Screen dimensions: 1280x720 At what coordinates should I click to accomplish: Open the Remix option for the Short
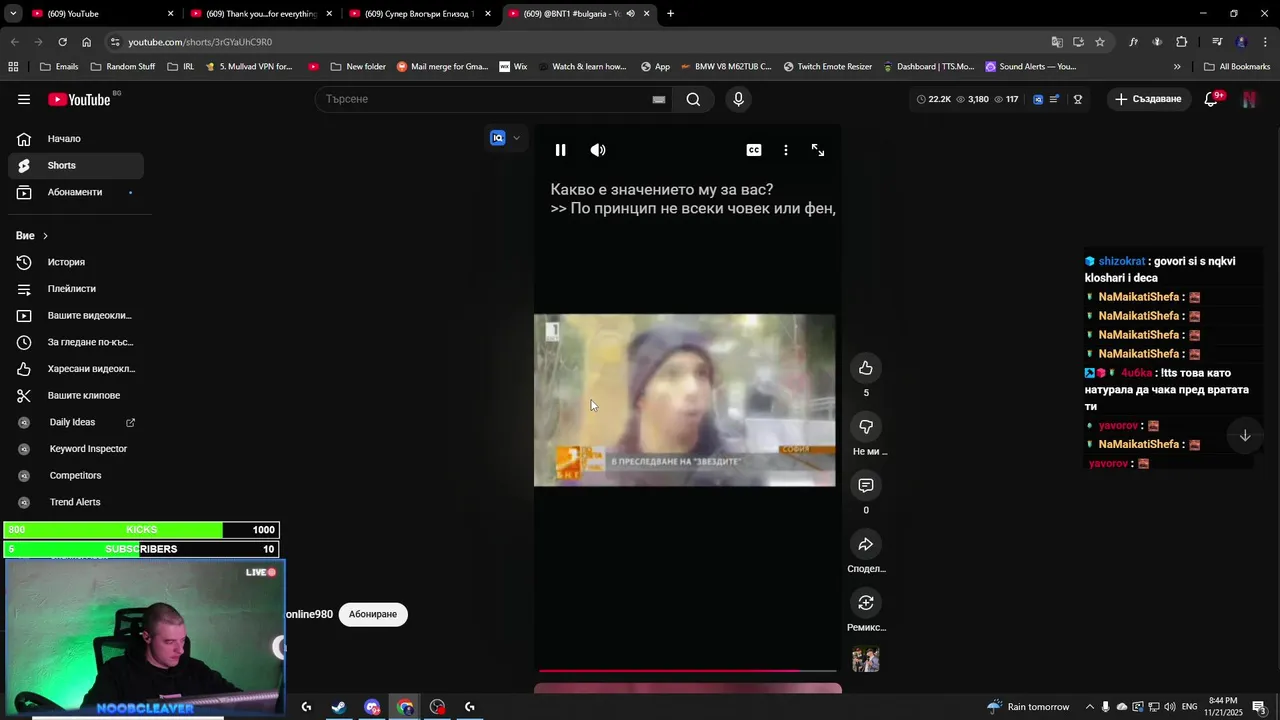[866, 603]
